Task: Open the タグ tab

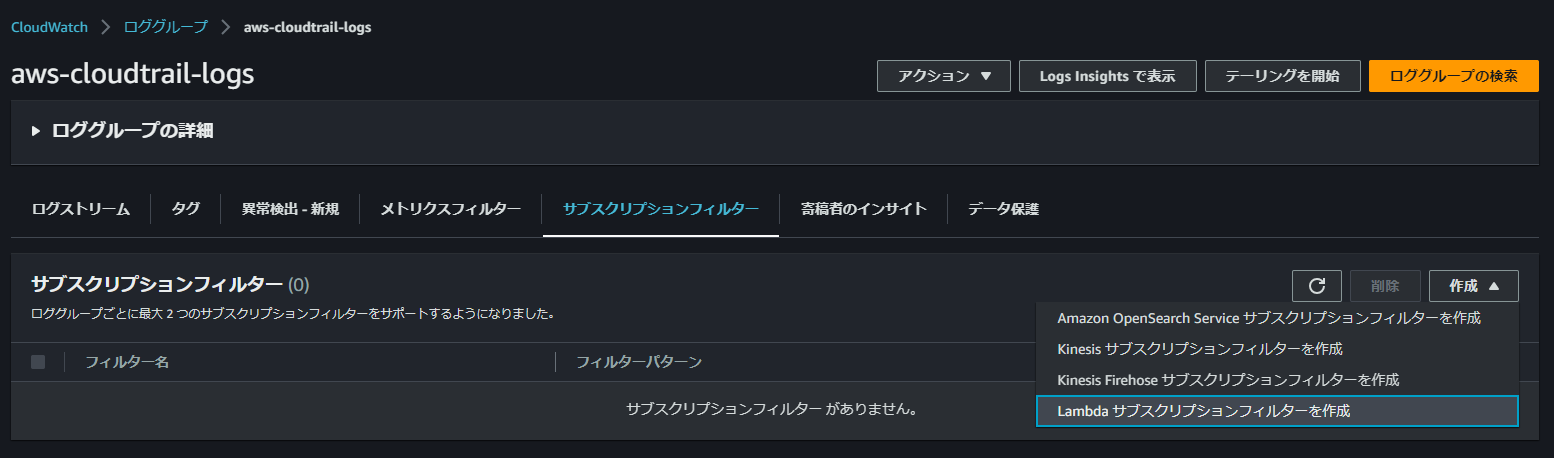Action: [x=185, y=209]
